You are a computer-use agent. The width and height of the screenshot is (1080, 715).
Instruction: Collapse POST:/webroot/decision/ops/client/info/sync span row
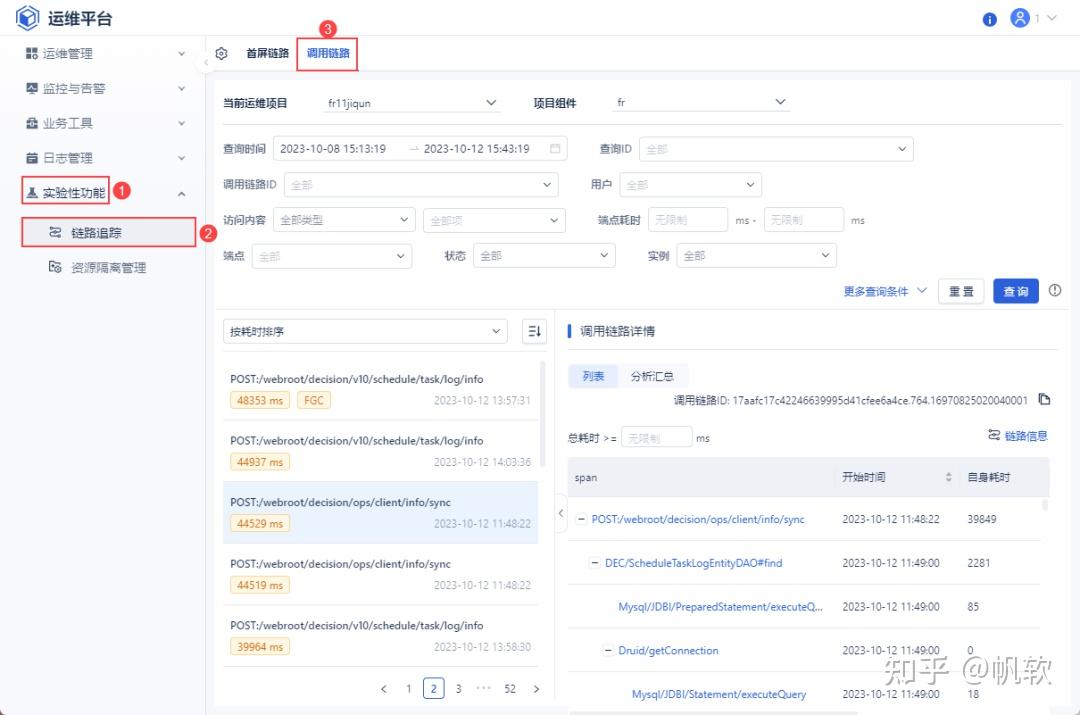(x=581, y=519)
